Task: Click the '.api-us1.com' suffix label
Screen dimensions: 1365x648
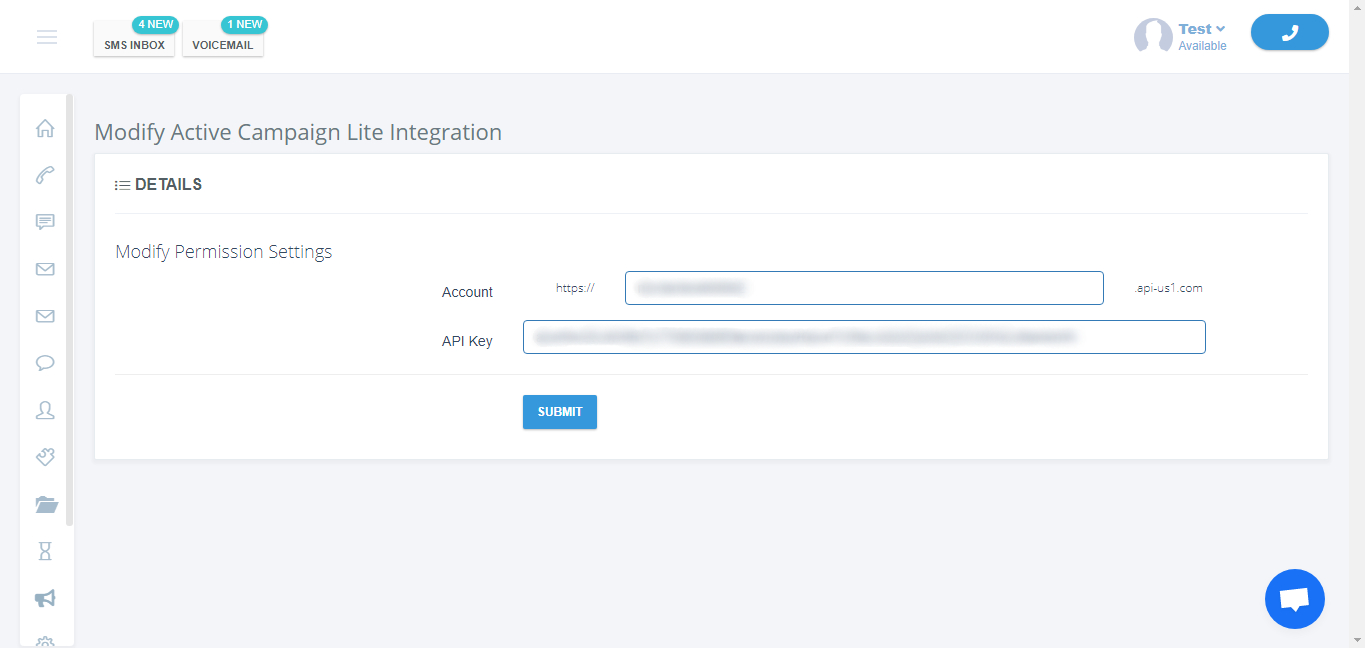Action: tap(1169, 288)
